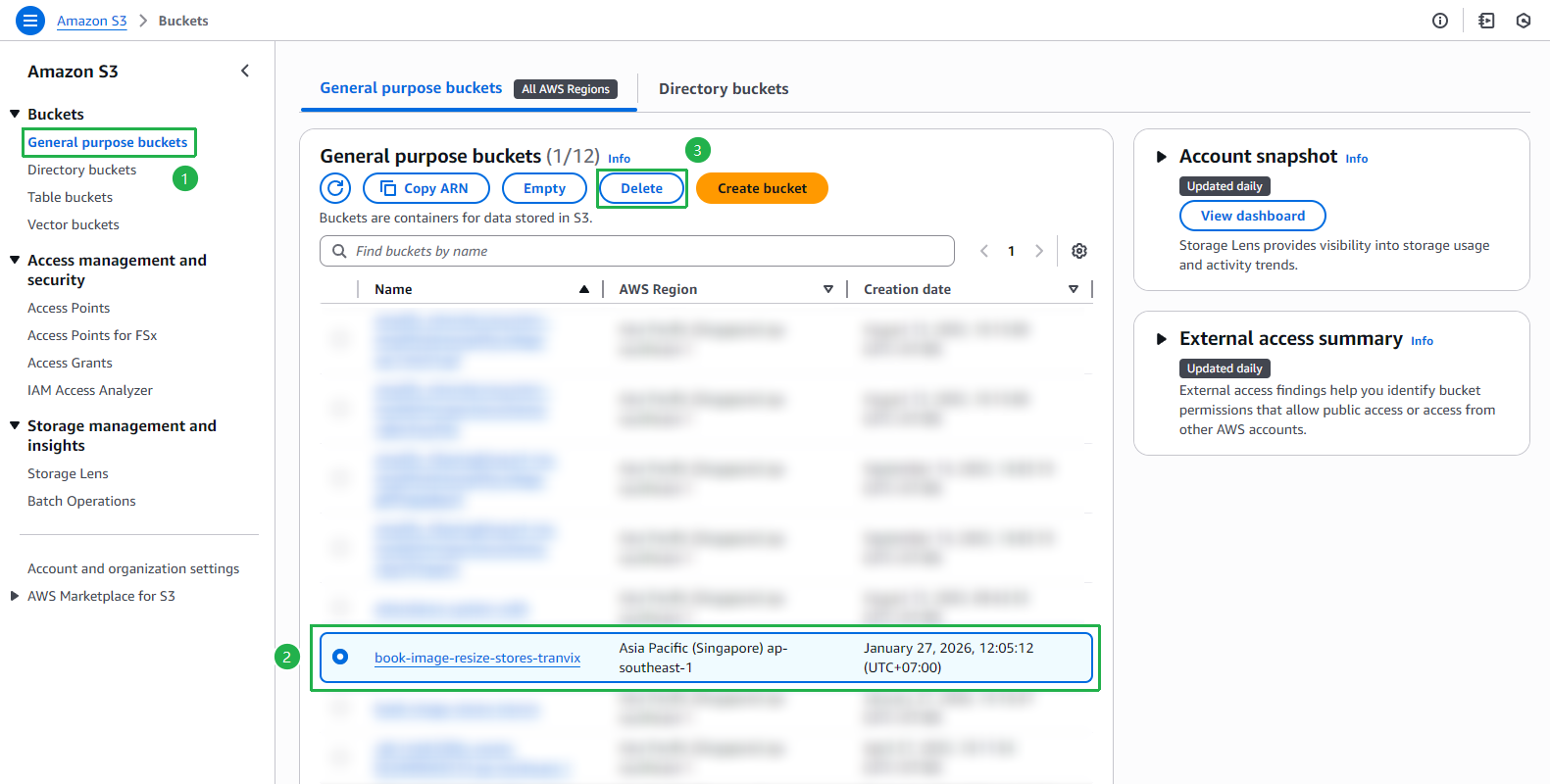The image size is (1550, 784).
Task: Open Directory buckets in the sidebar
Action: point(82,170)
